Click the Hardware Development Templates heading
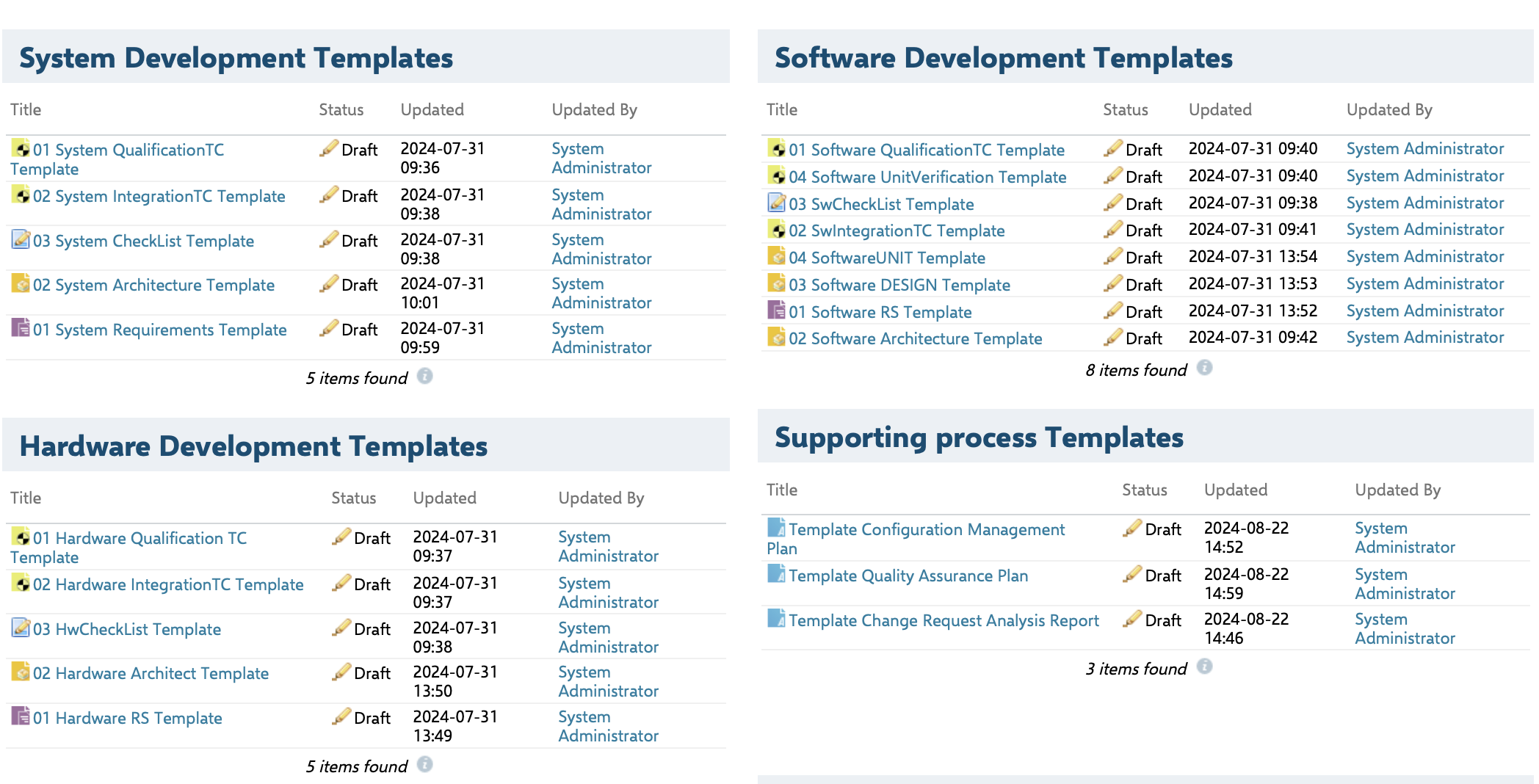The width and height of the screenshot is (1539, 784). click(x=253, y=446)
